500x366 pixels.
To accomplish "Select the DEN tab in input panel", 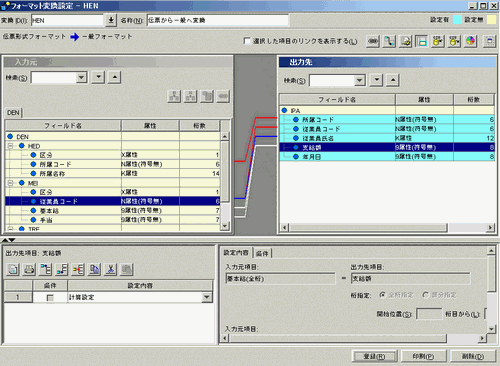I will click(13, 113).
